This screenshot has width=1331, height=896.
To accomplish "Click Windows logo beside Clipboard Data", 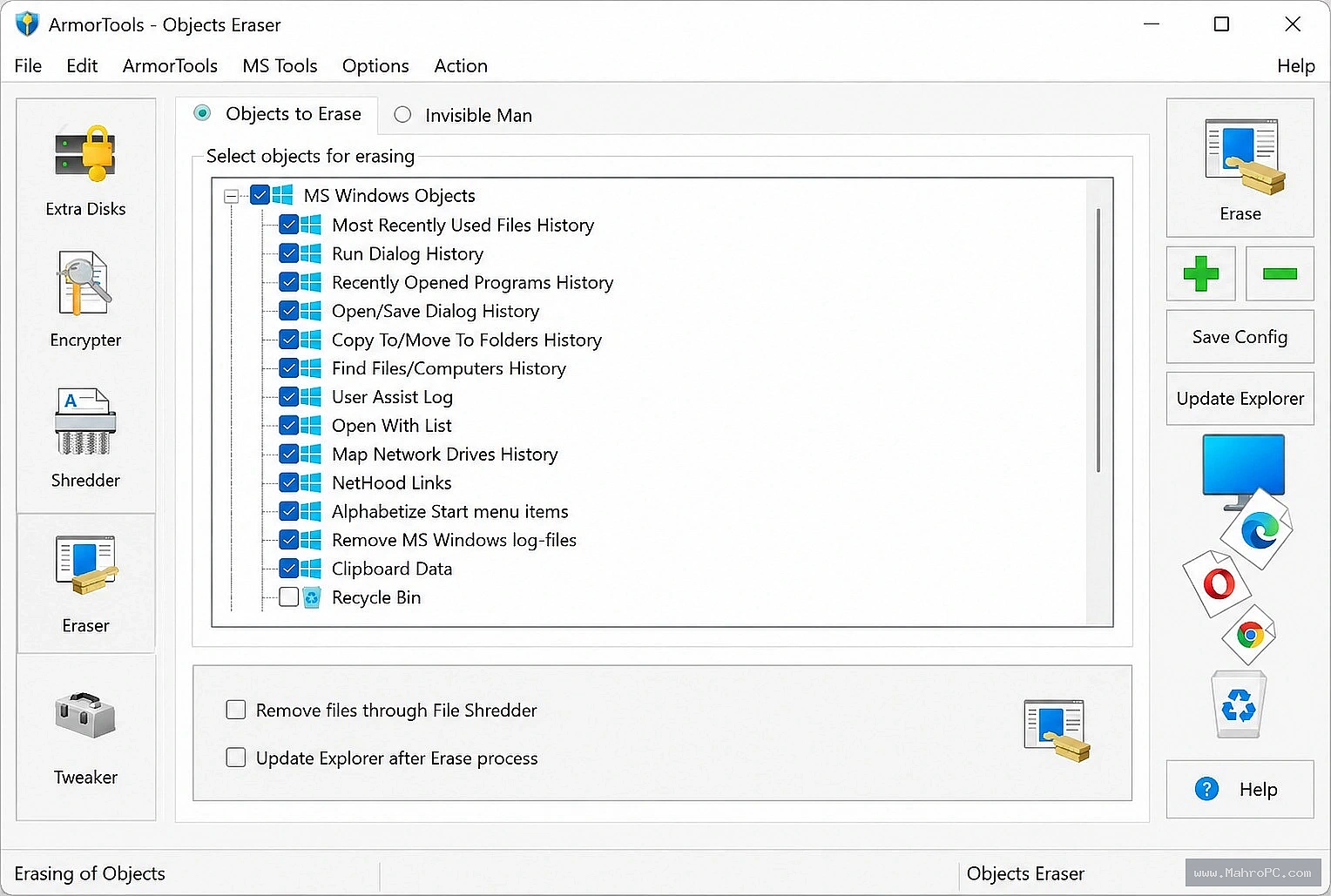I will pyautogui.click(x=311, y=569).
